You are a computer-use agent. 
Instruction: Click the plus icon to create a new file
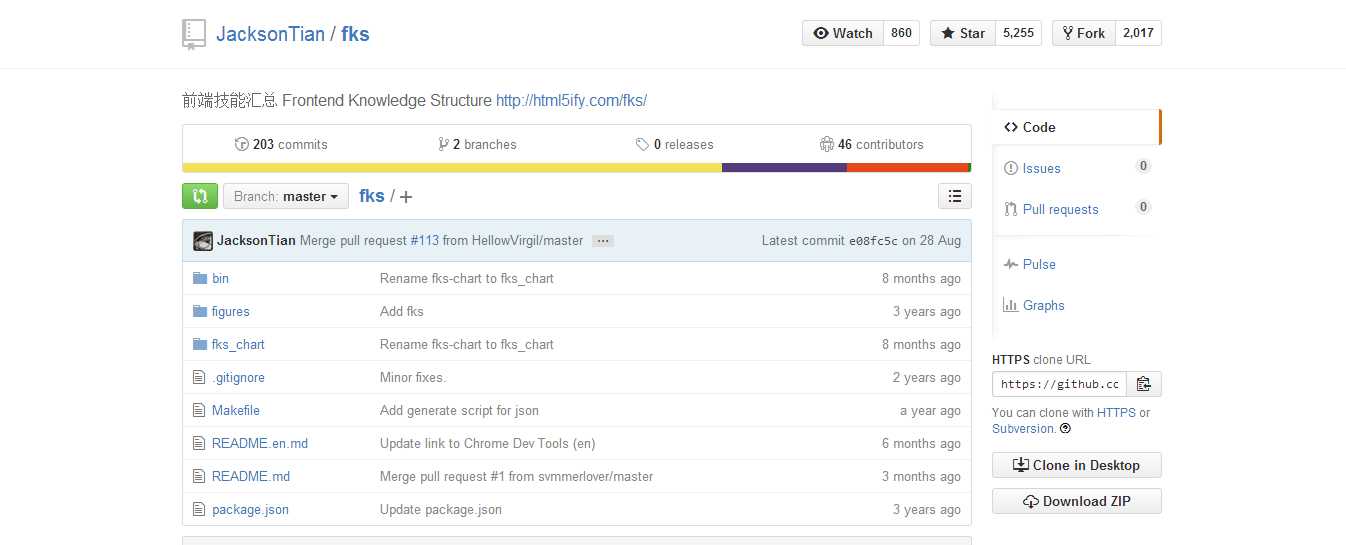pos(406,197)
